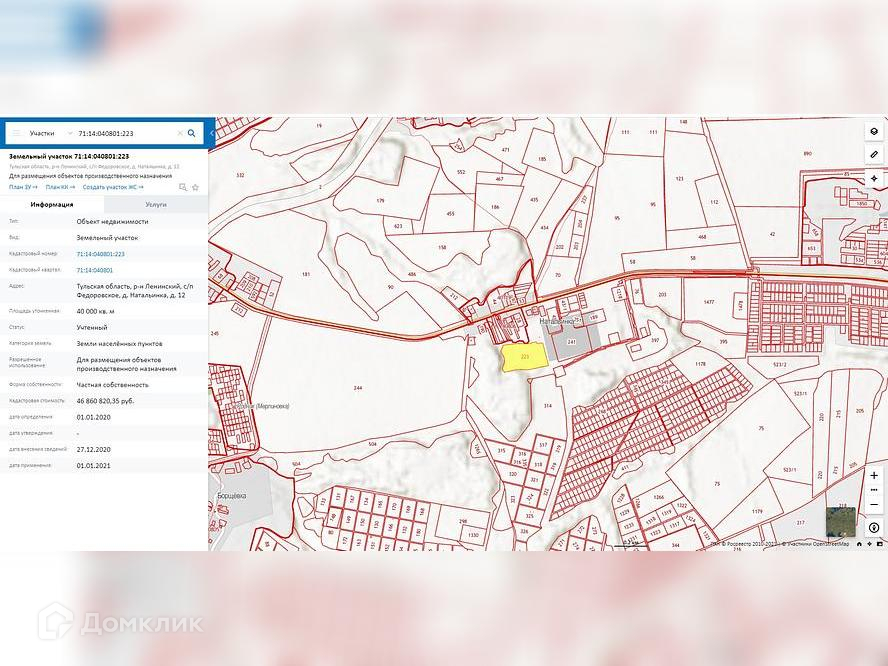The width and height of the screenshot is (888, 666).
Task: Select status value Учтенный
Action: (x=92, y=327)
